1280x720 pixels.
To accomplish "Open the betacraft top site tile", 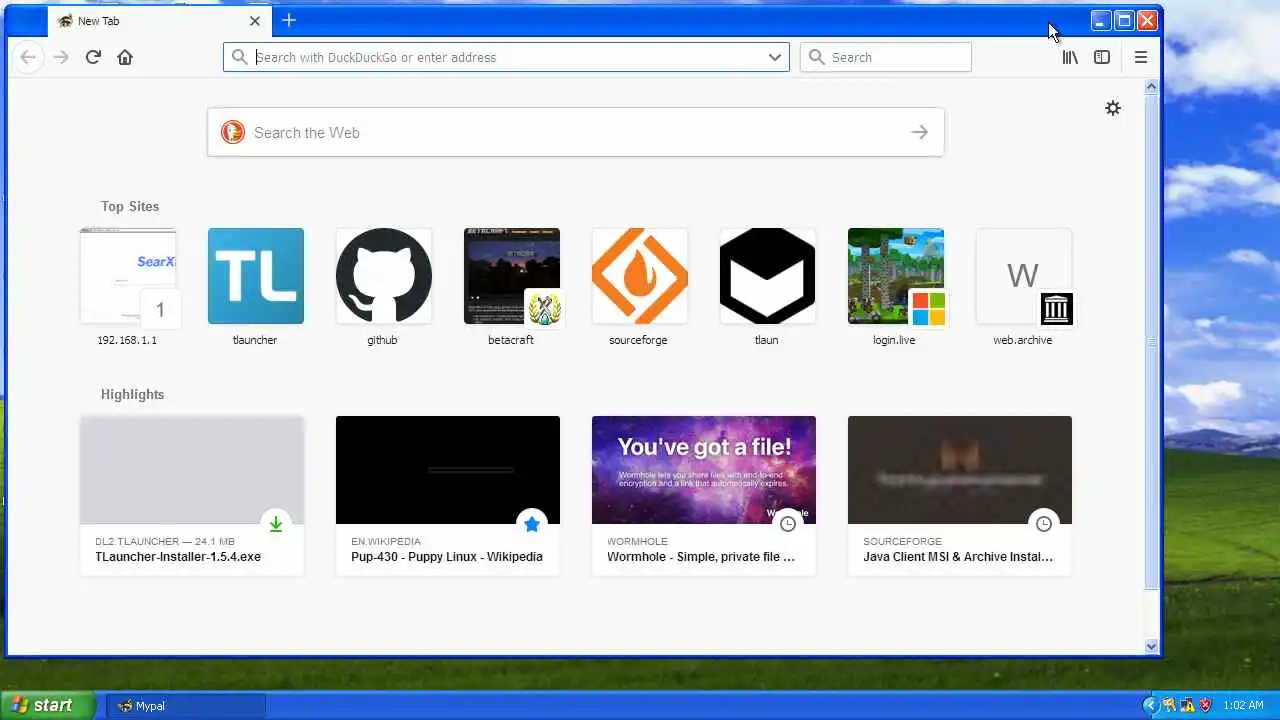I will point(512,287).
